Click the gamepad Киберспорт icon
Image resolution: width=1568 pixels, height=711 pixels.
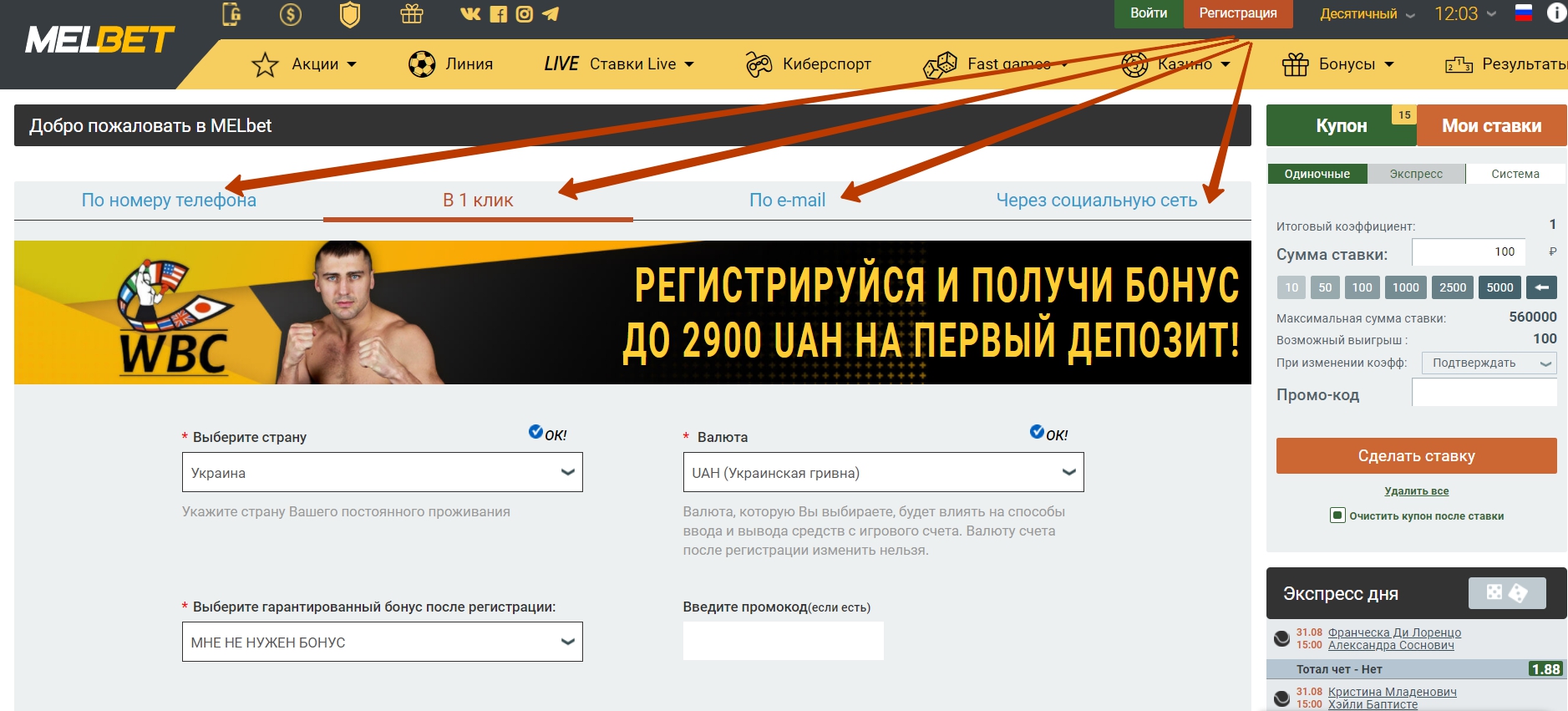click(759, 64)
